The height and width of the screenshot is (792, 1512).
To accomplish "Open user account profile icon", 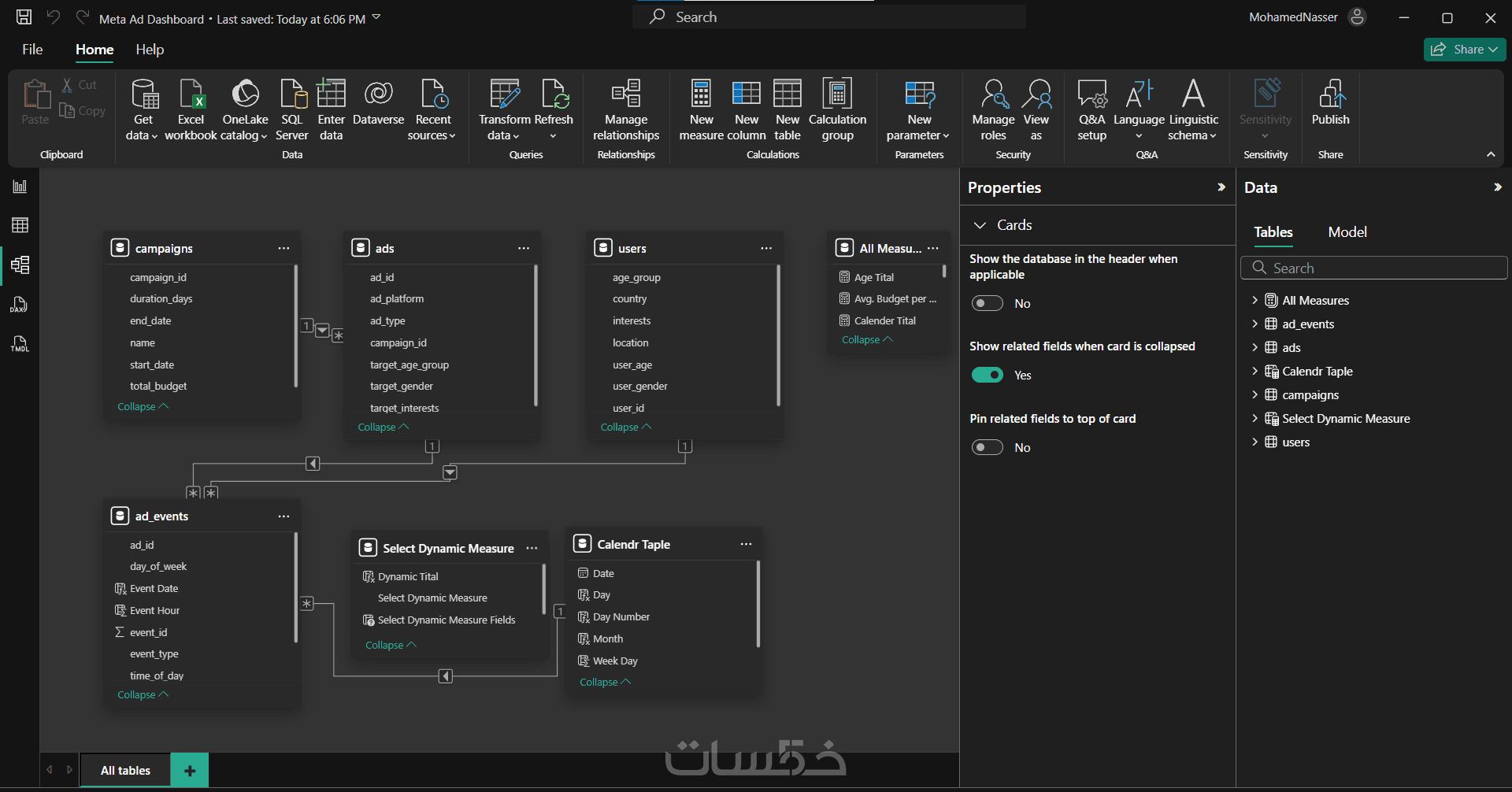I will pos(1357,17).
